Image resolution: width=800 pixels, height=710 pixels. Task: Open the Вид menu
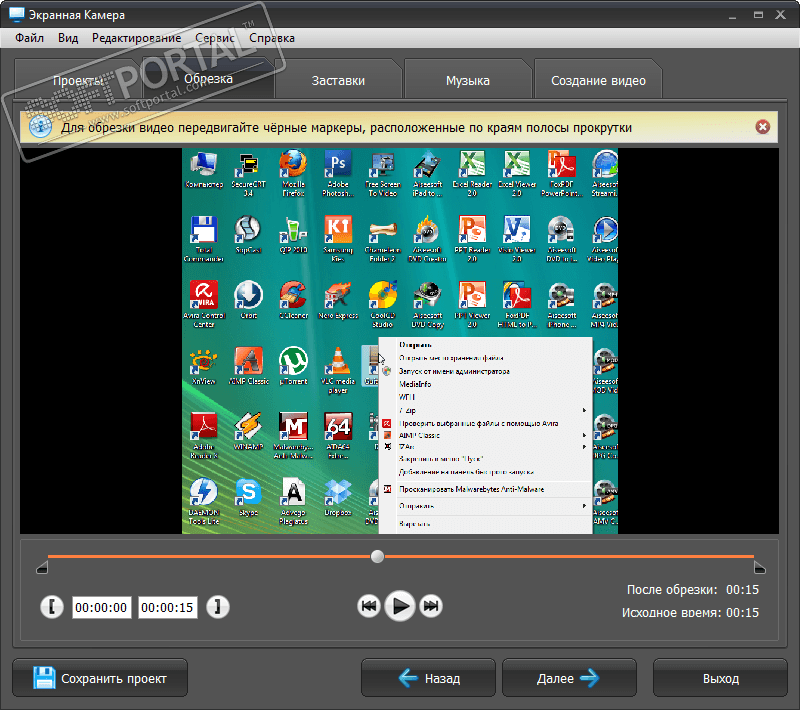(68, 38)
